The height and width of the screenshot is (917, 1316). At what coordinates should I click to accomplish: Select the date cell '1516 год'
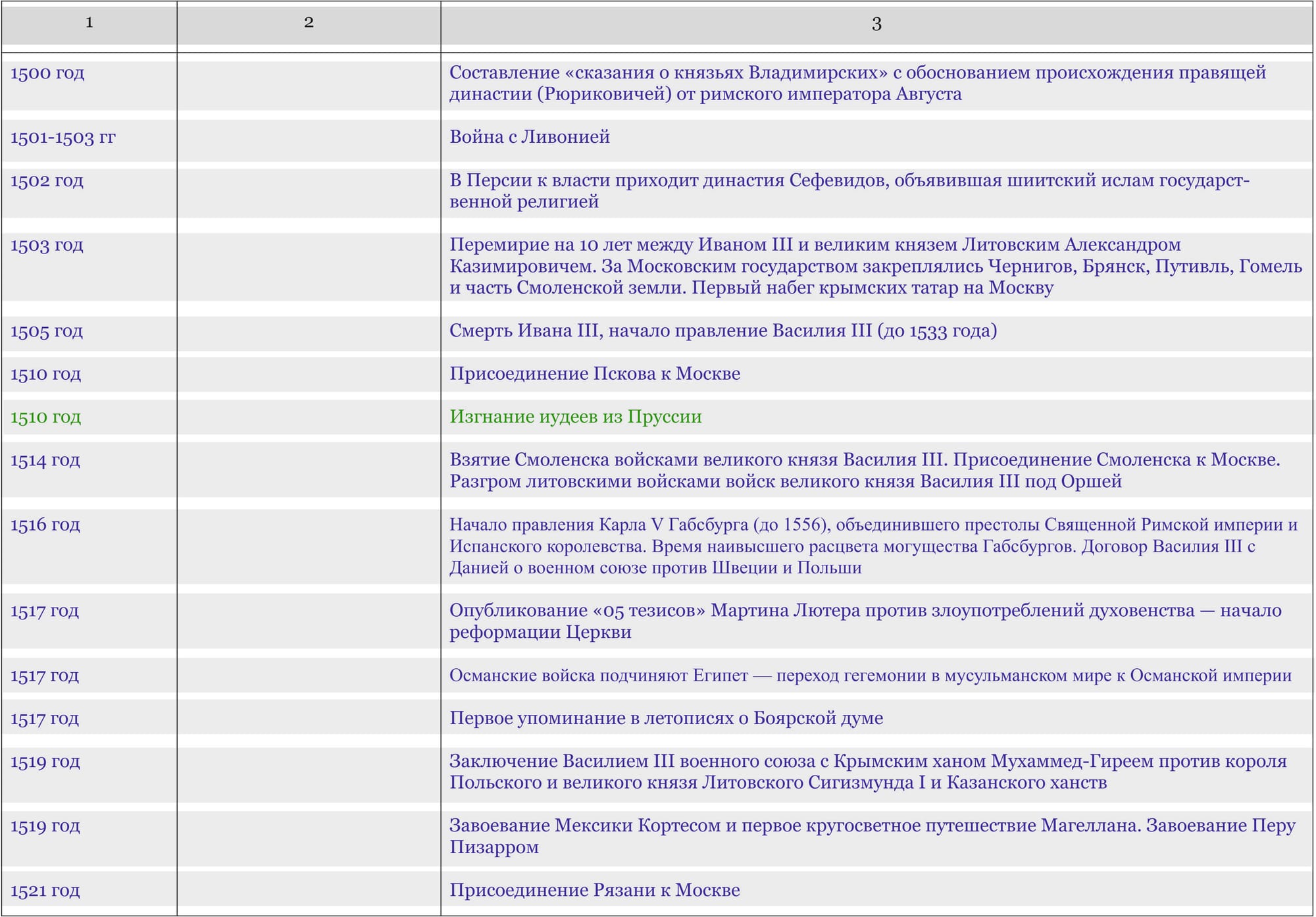(x=45, y=525)
